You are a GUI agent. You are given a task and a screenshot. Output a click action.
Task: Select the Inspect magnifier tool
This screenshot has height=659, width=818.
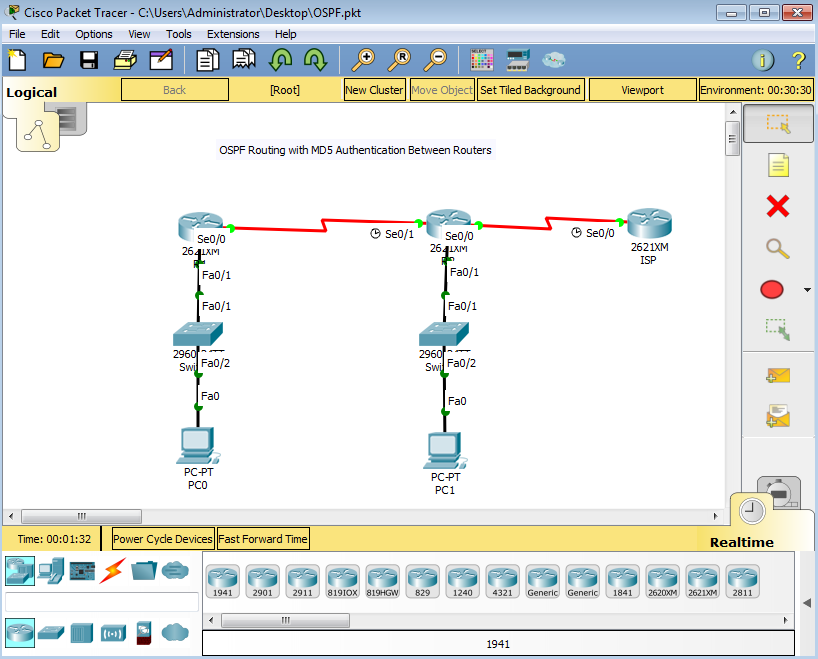(x=778, y=248)
